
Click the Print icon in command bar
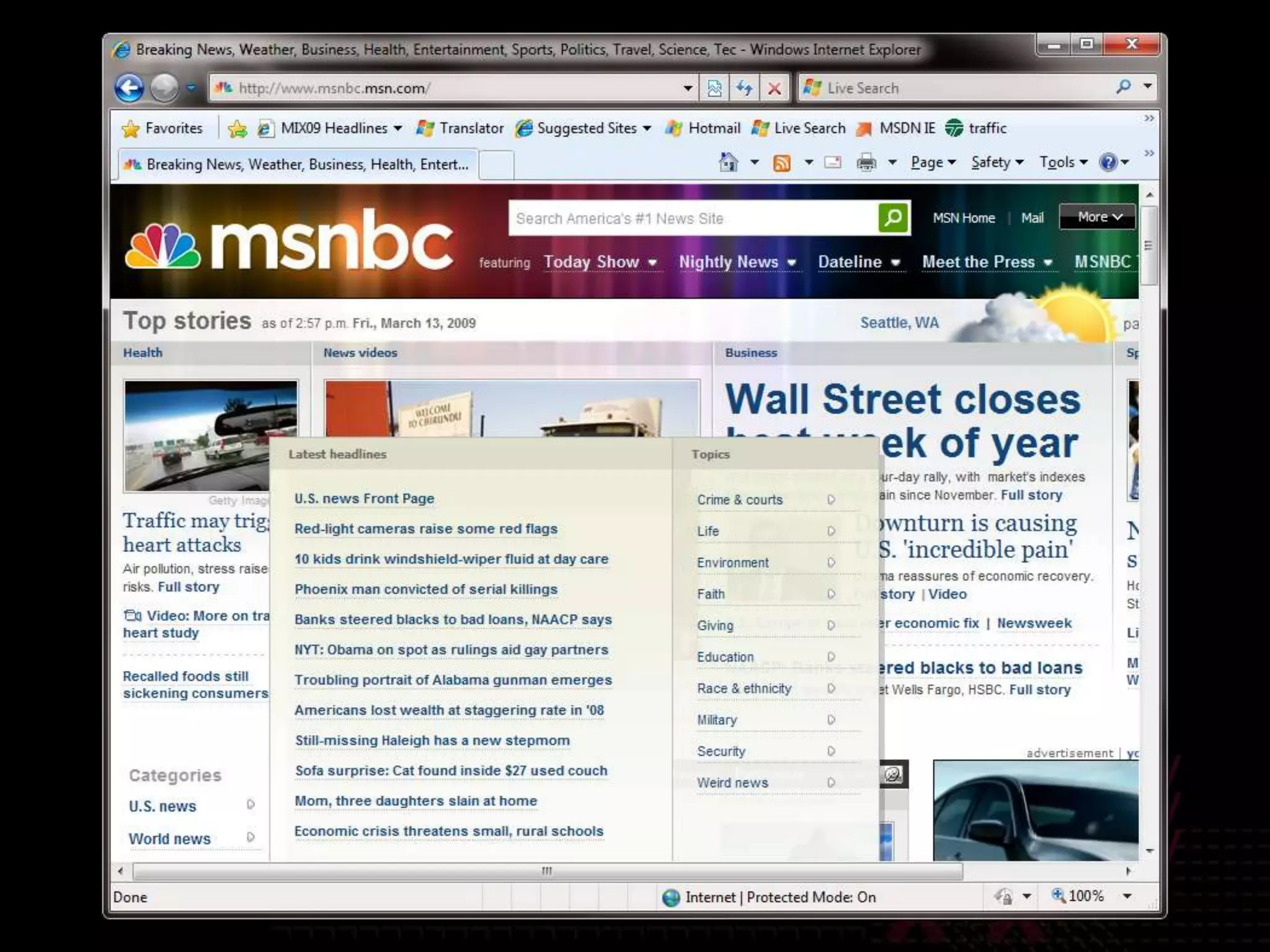pyautogui.click(x=866, y=163)
